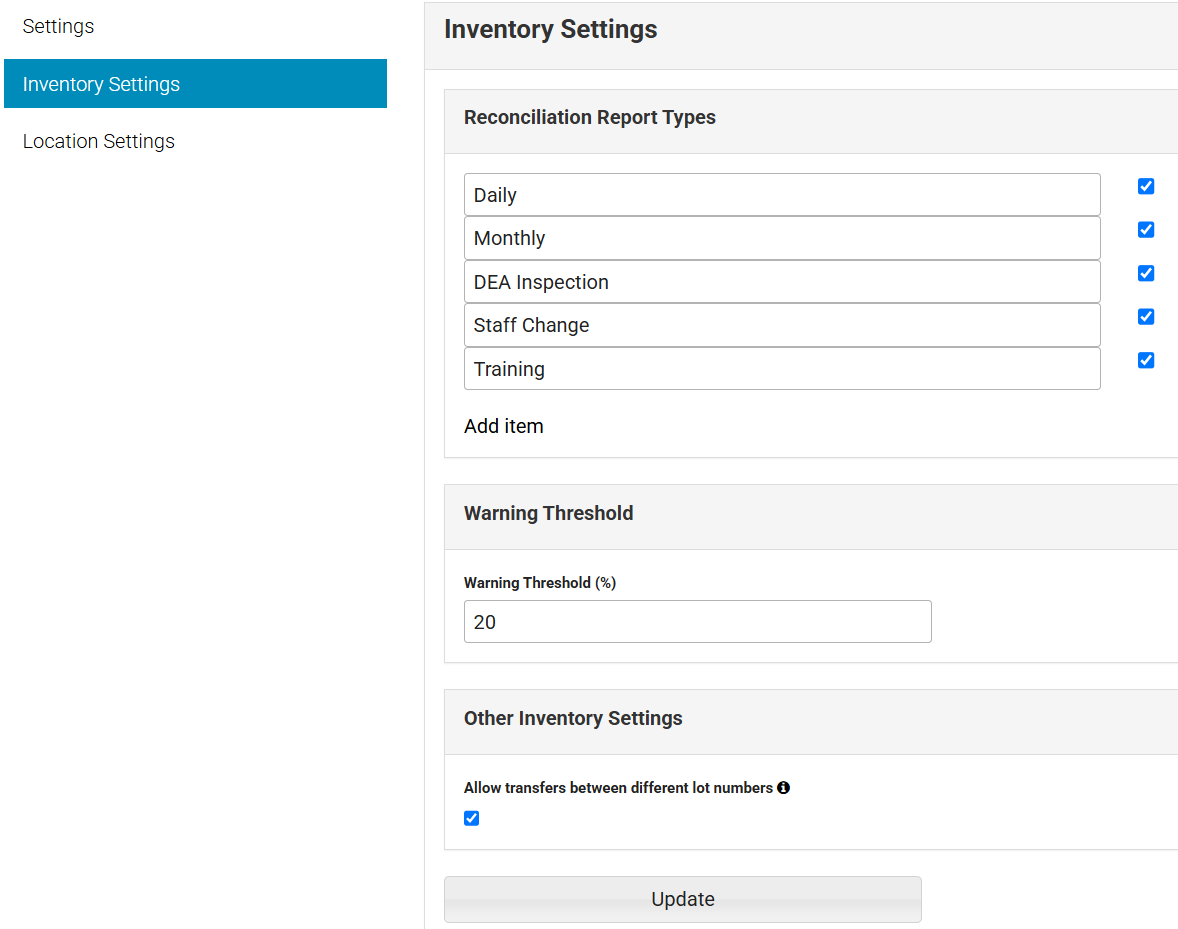Toggle the Staff Change checkbox off
Image resolution: width=1178 pixels, height=929 pixels.
click(1145, 317)
